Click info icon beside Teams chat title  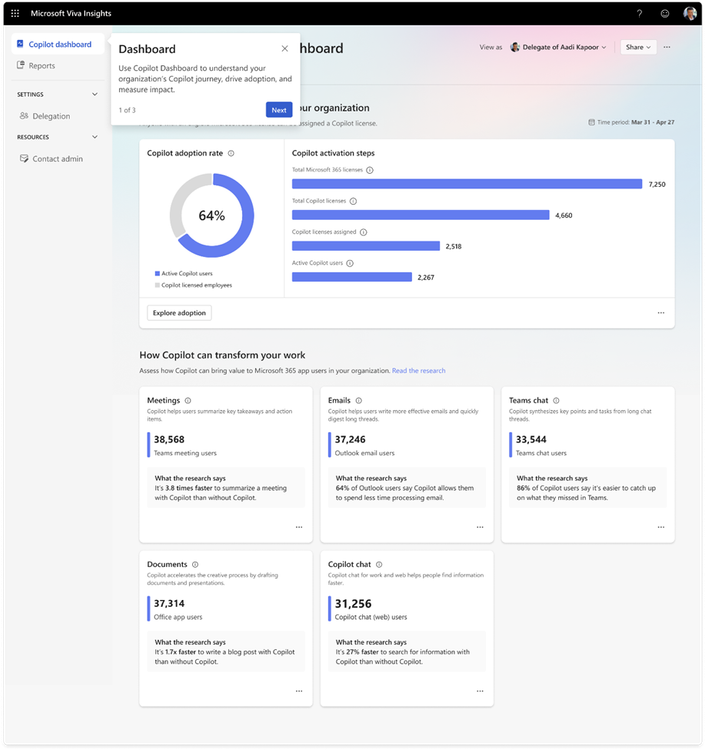tap(556, 401)
